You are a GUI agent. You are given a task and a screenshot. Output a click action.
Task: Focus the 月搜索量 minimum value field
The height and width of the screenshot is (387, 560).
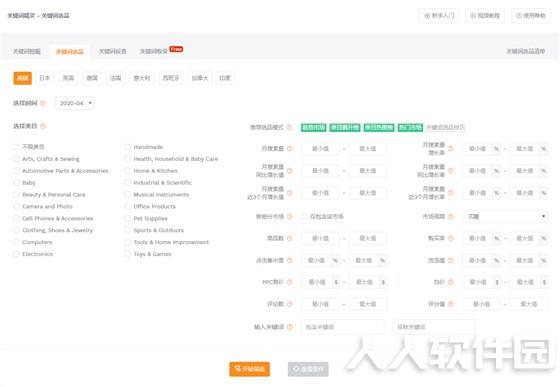320,149
